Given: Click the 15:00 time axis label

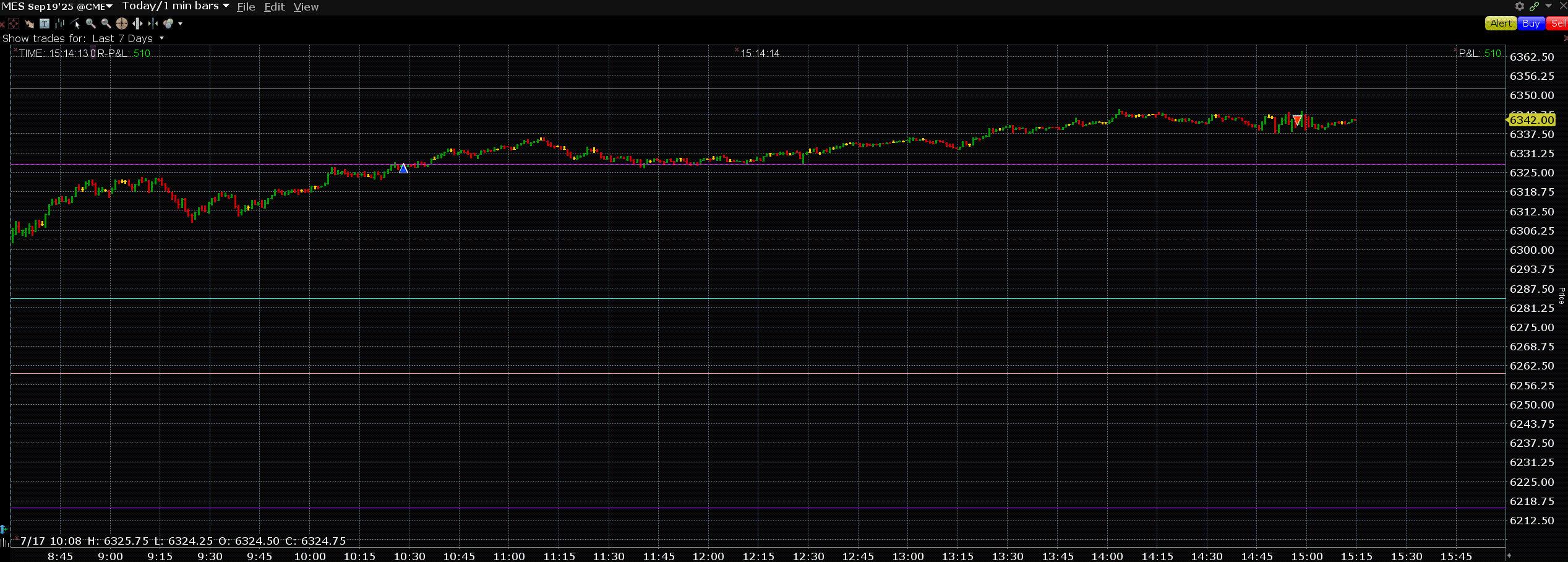Looking at the screenshot, I should click(1306, 556).
